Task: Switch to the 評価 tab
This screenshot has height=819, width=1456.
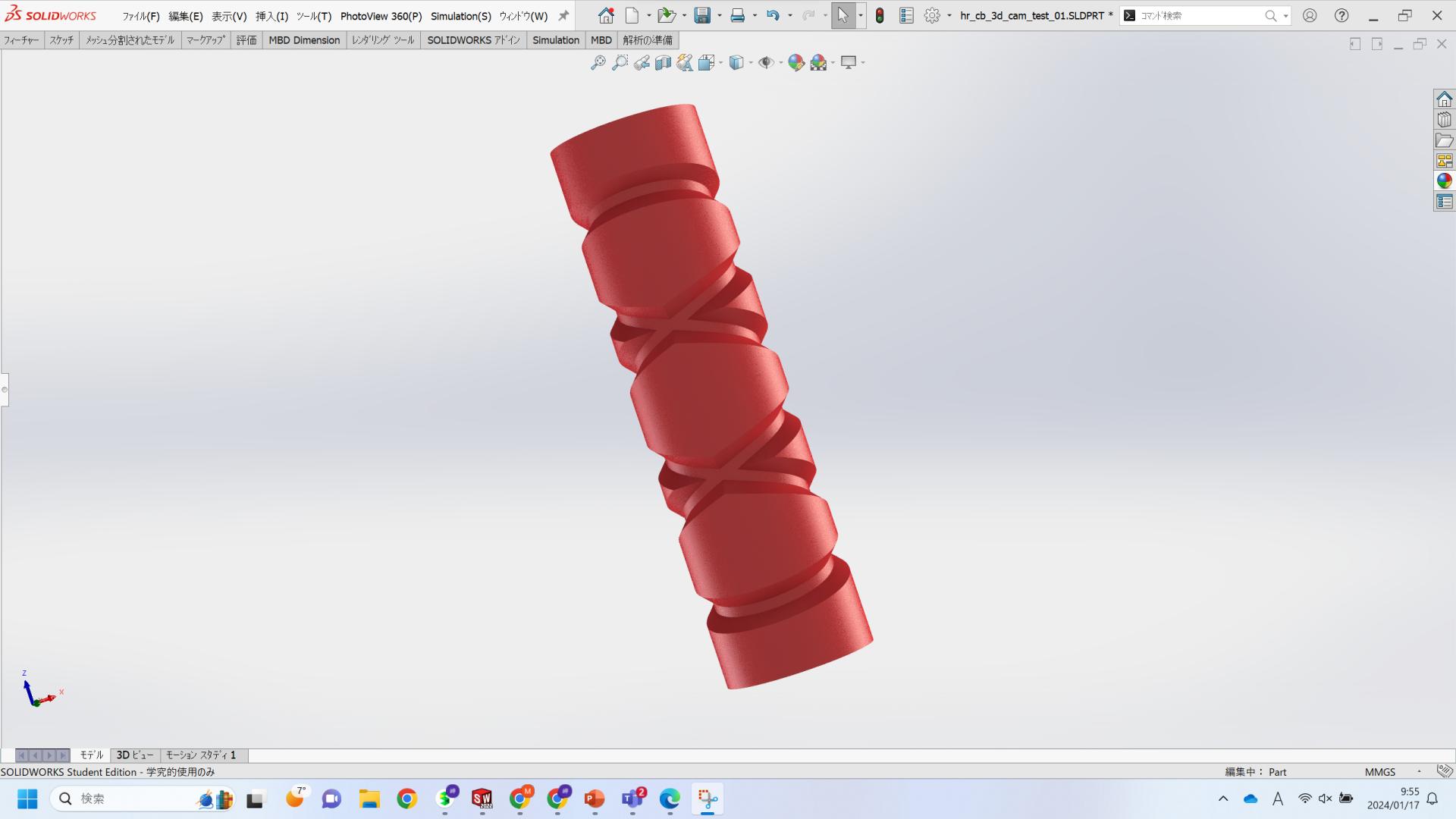Action: coord(246,40)
